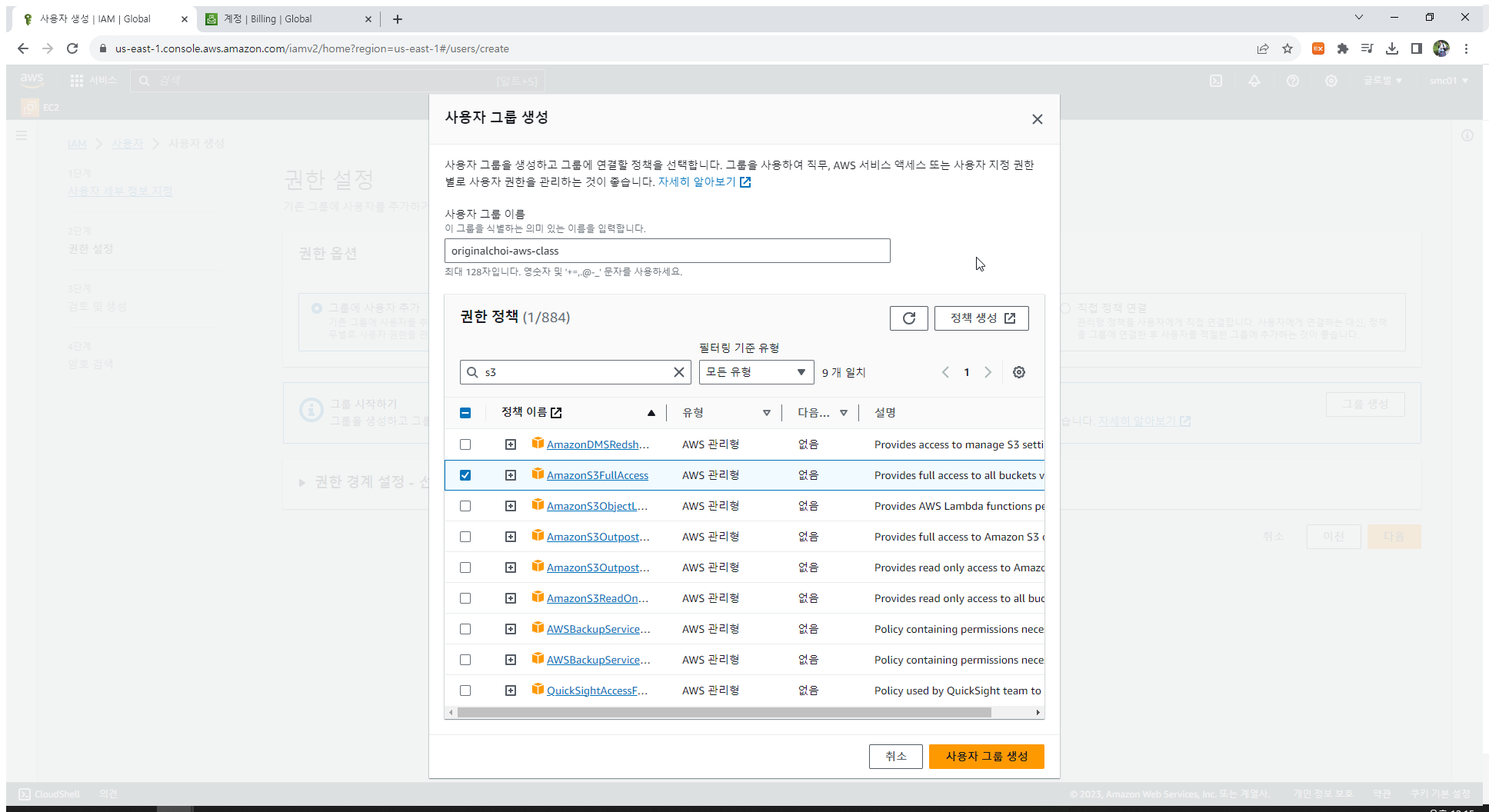Expand the AmazonS3ObjectL policy details

tap(511, 506)
